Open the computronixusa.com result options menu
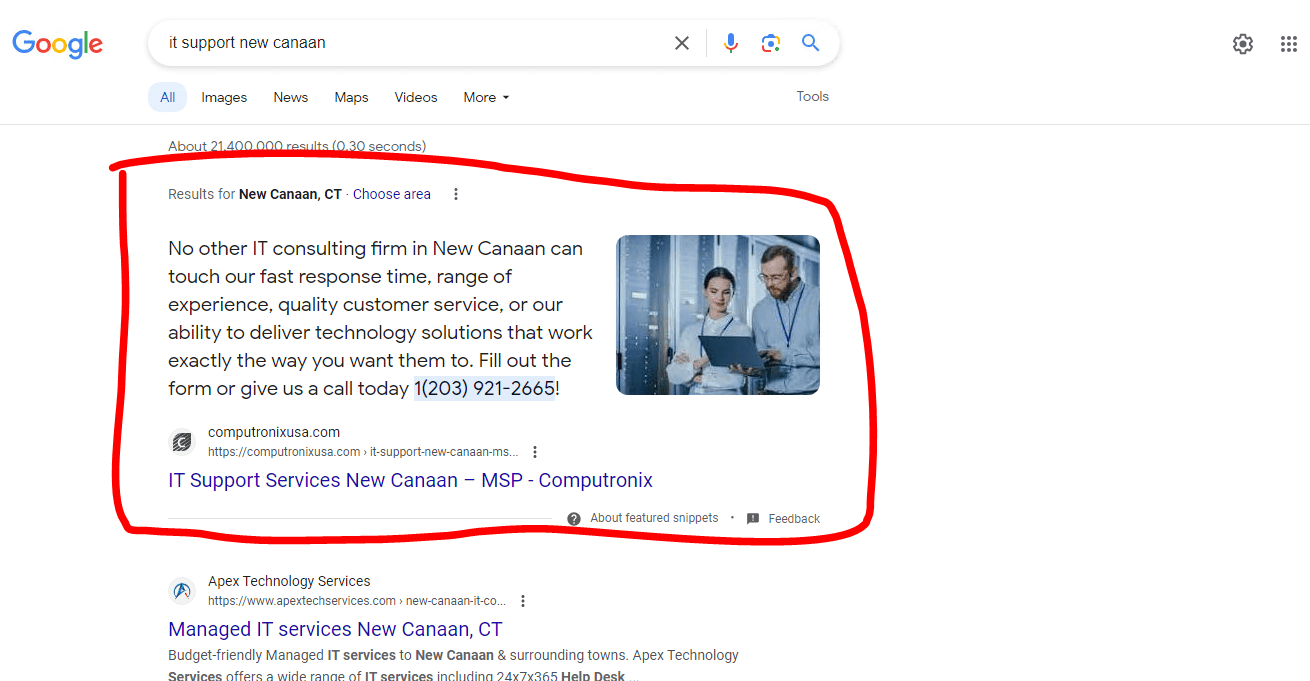Viewport: 1310px width, 681px height. tap(535, 452)
